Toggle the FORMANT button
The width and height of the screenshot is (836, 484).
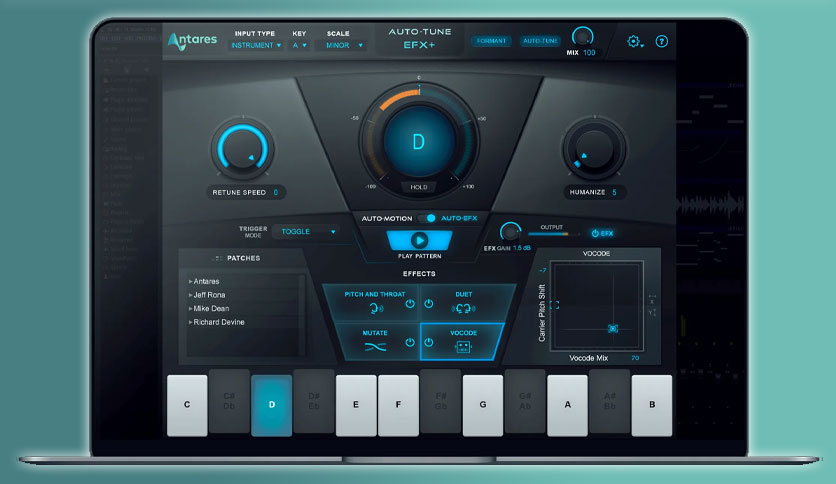491,41
